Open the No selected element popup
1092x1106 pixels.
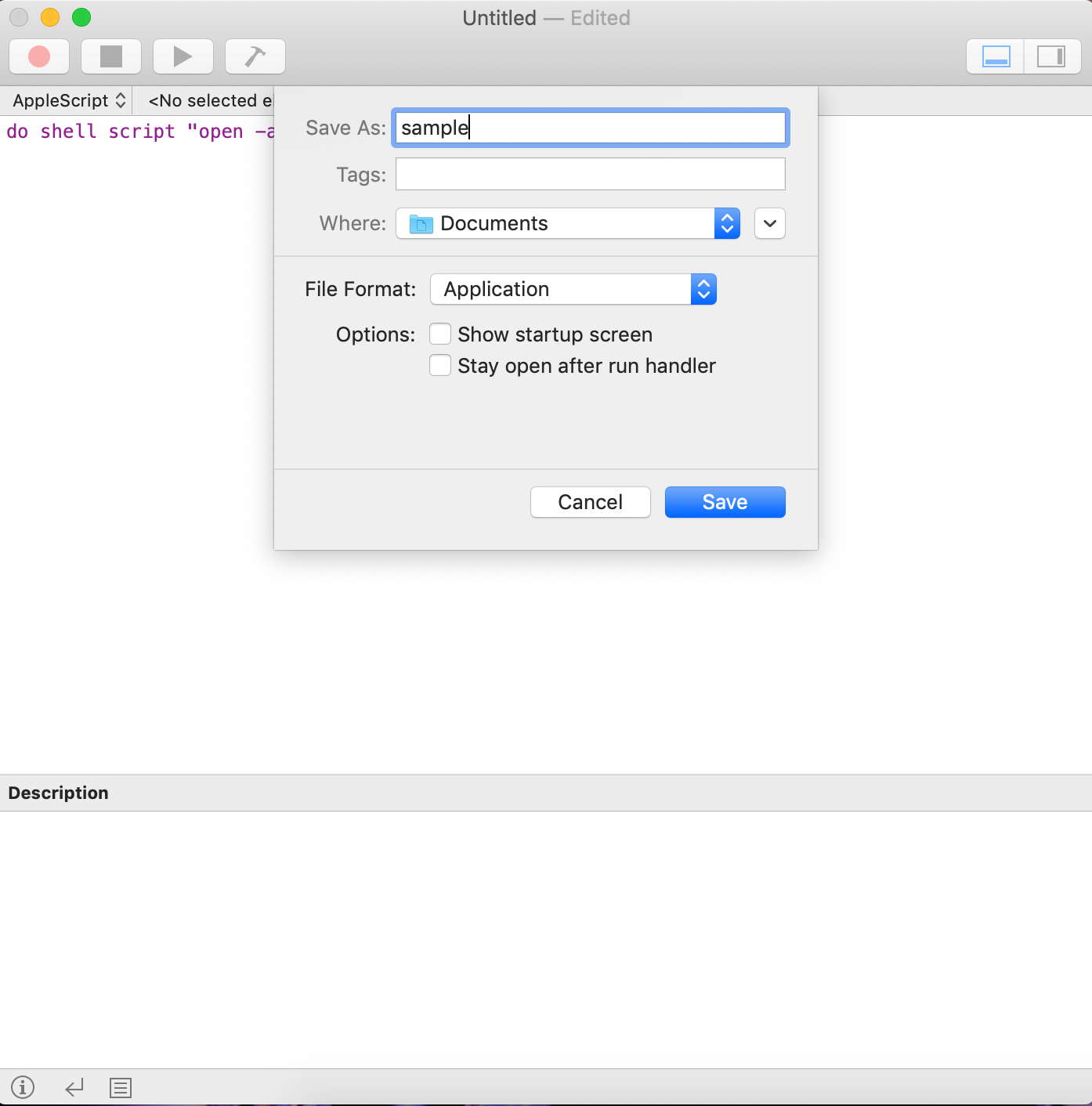point(210,100)
